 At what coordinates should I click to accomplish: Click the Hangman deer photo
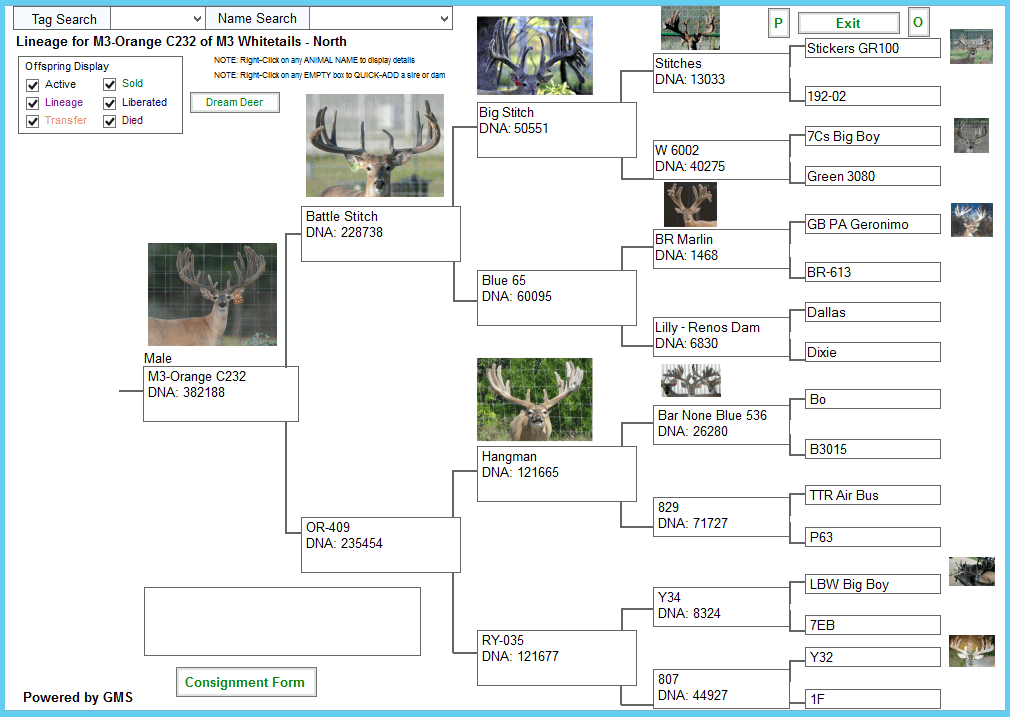click(534, 399)
